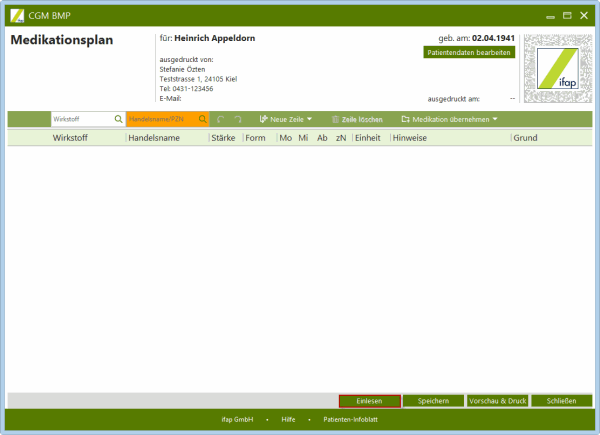The height and width of the screenshot is (435, 600).
Task: Open the ifap GmbH footer link
Action: pyautogui.click(x=237, y=420)
